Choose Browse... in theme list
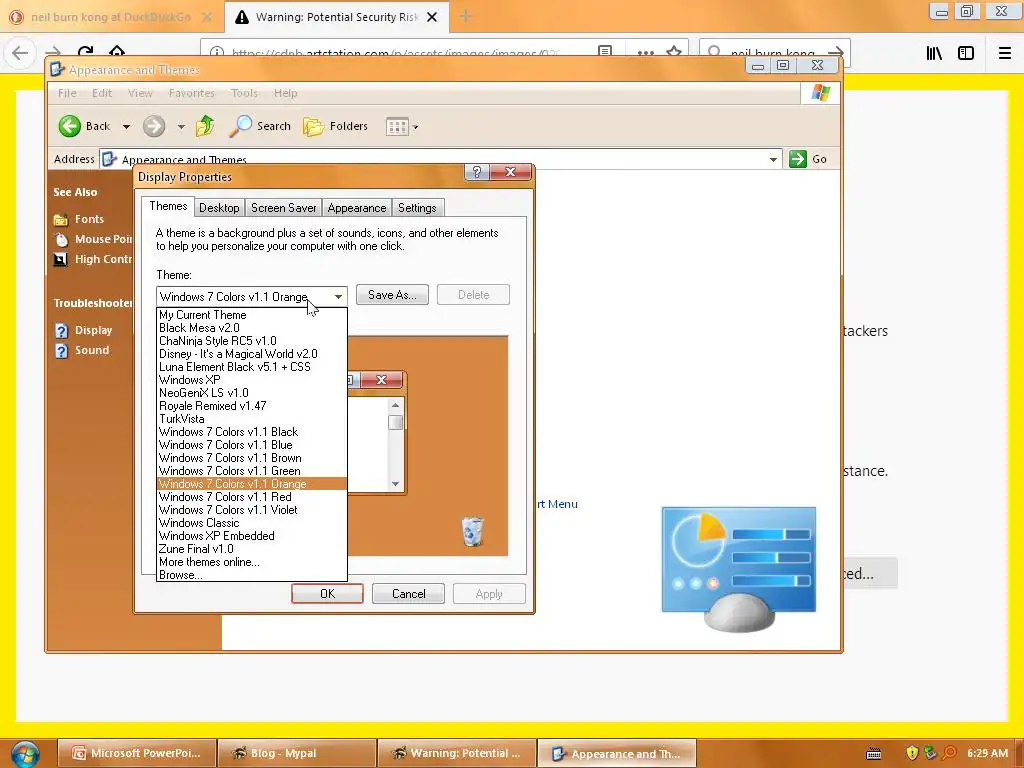 pyautogui.click(x=252, y=575)
